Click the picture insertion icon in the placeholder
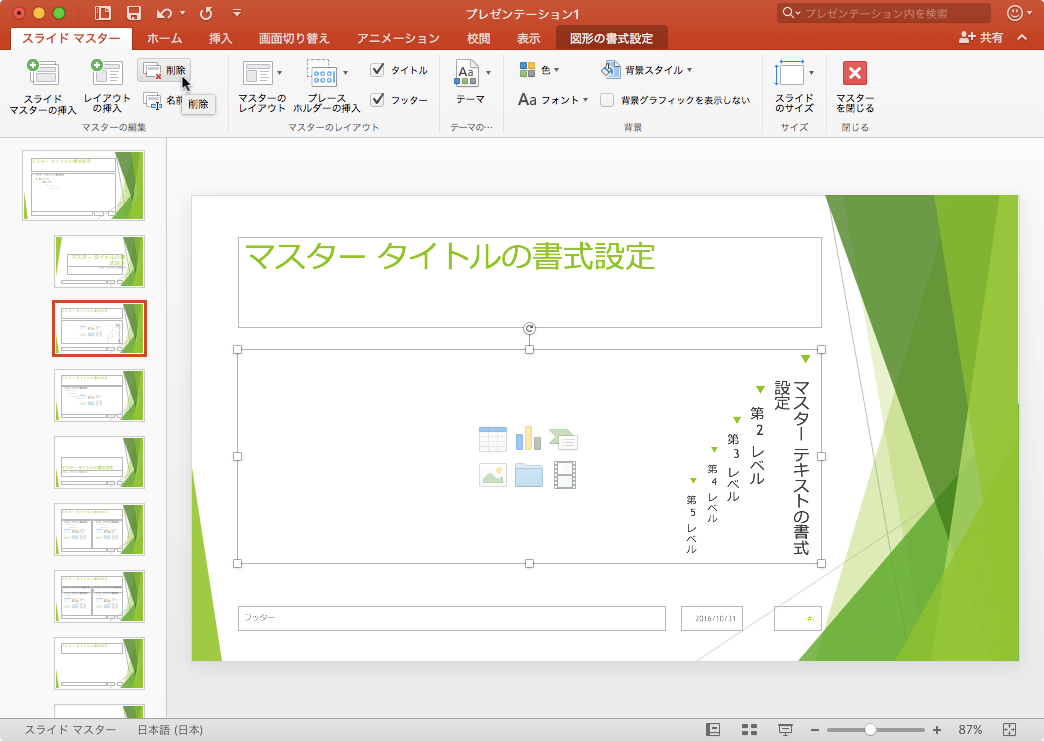This screenshot has width=1044, height=741. (x=492, y=474)
